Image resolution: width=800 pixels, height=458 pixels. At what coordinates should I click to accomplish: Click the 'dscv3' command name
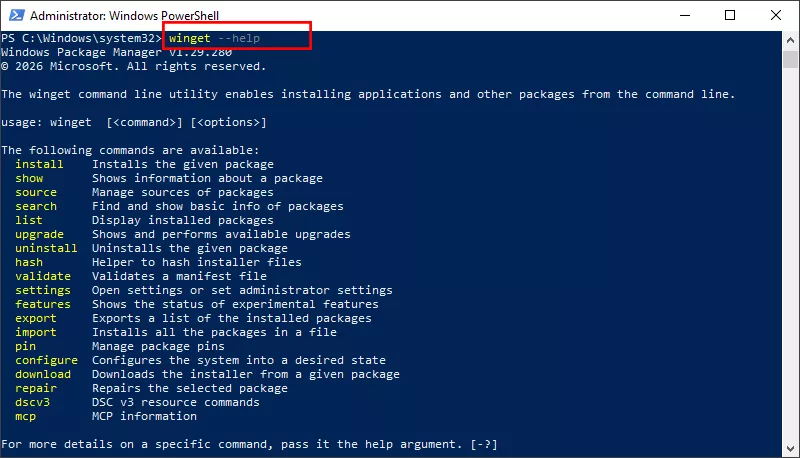pos(32,402)
